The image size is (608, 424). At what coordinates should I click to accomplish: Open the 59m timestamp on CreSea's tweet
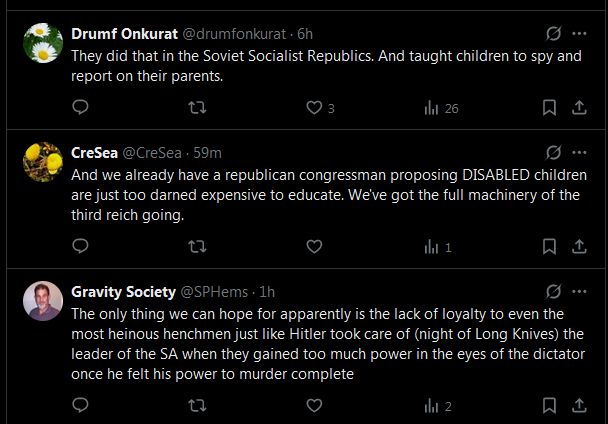(x=207, y=152)
